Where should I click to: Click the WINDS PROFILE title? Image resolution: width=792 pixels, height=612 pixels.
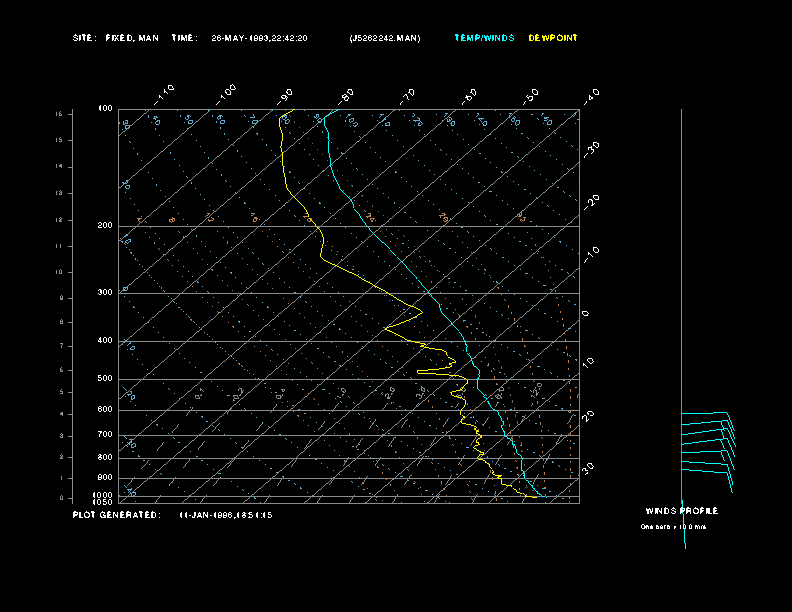point(681,511)
